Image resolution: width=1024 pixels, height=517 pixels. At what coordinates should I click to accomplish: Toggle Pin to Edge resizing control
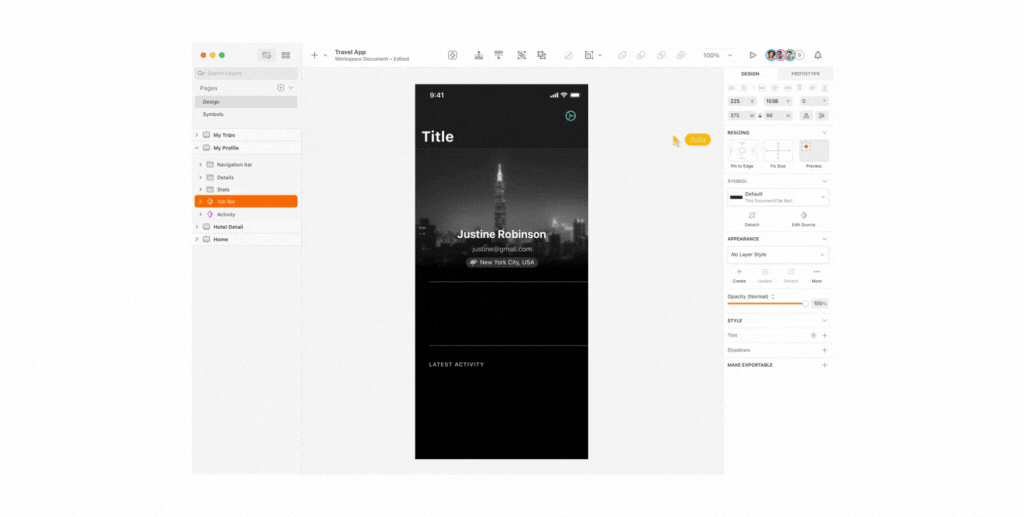click(x=742, y=151)
